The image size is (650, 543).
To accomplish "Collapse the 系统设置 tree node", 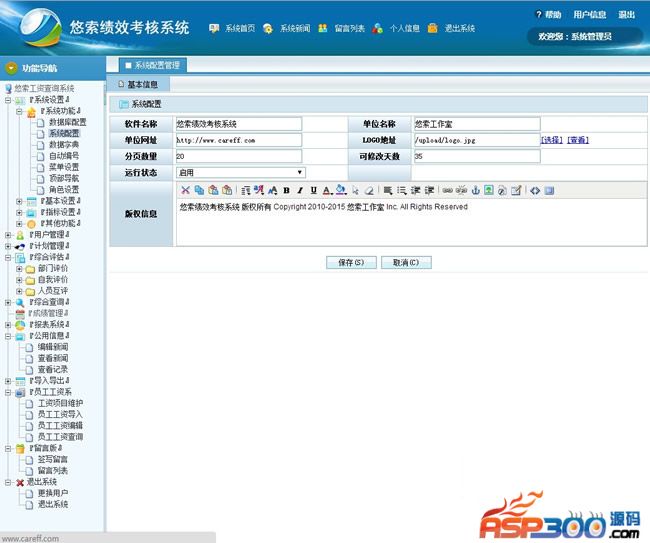I will tap(8, 100).
